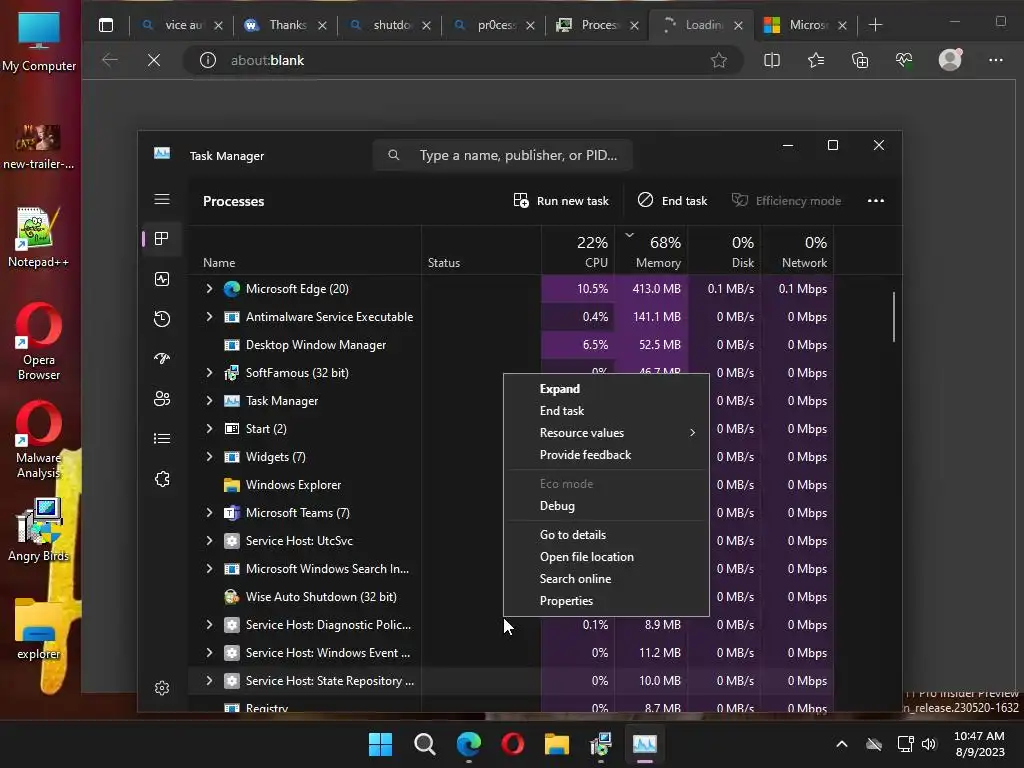Close the shutdown search tab
Screen dimensions: 1024x768
426,25
